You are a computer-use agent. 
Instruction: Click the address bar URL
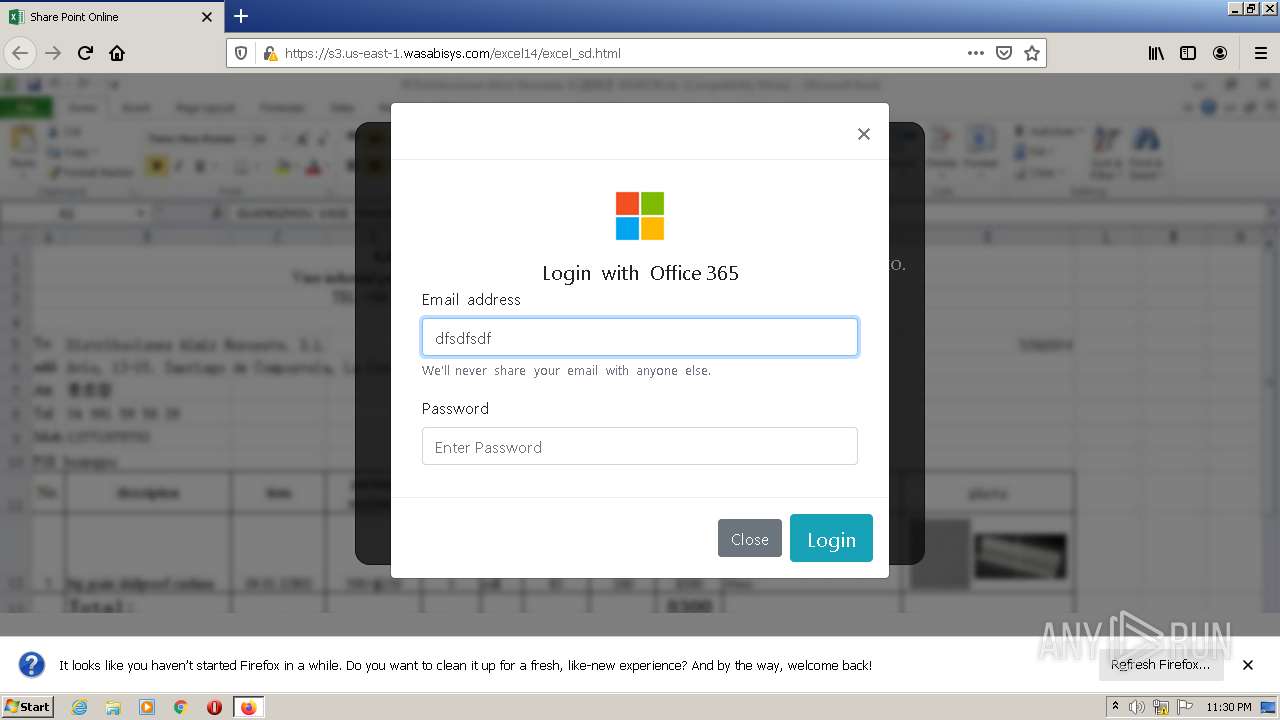452,53
